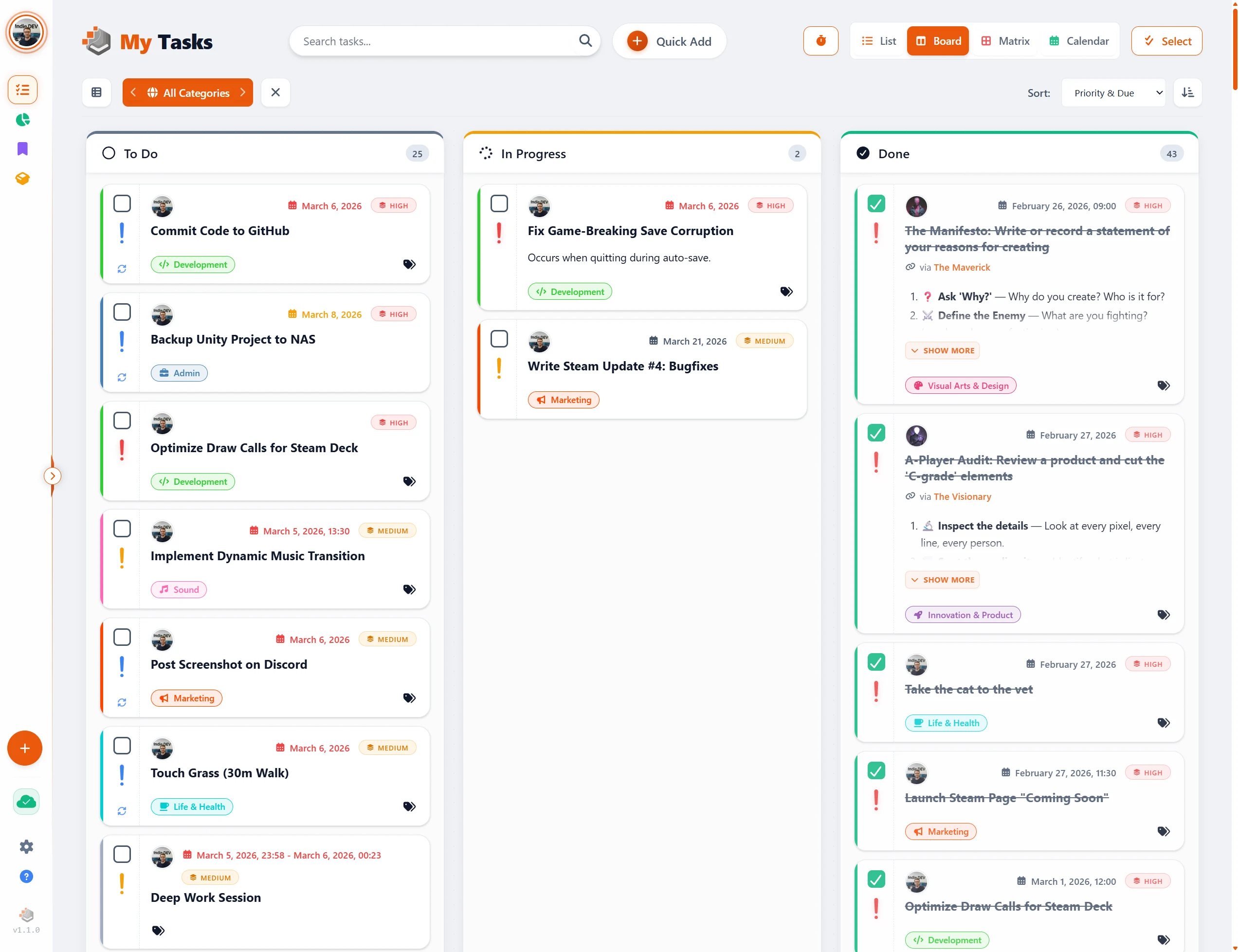The height and width of the screenshot is (952, 1239).
Task: Open settings gear in sidebar
Action: 26,846
